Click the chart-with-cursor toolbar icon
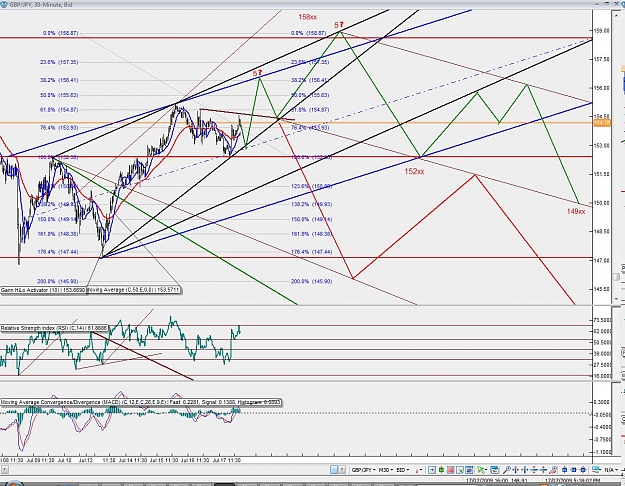This screenshot has height=486, width=625. tap(460, 470)
